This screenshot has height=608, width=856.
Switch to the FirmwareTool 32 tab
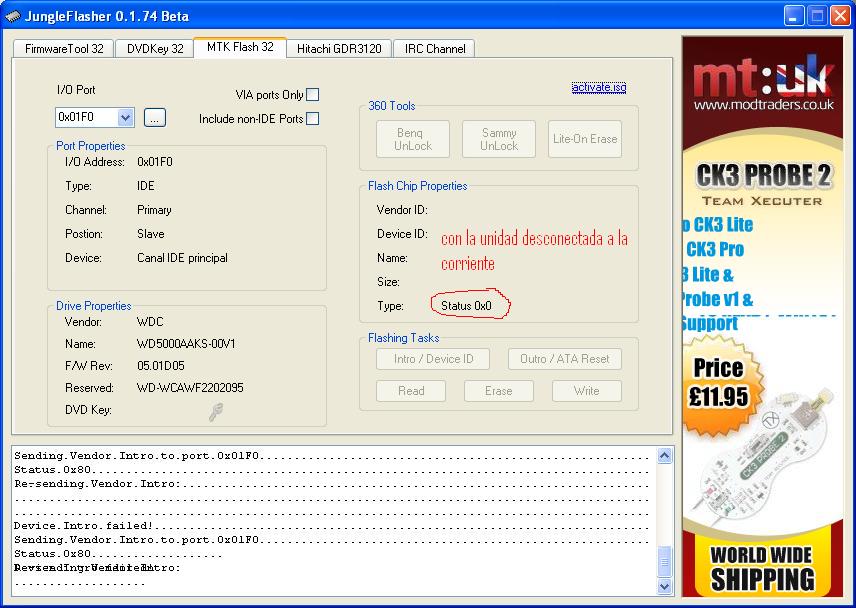click(x=64, y=49)
